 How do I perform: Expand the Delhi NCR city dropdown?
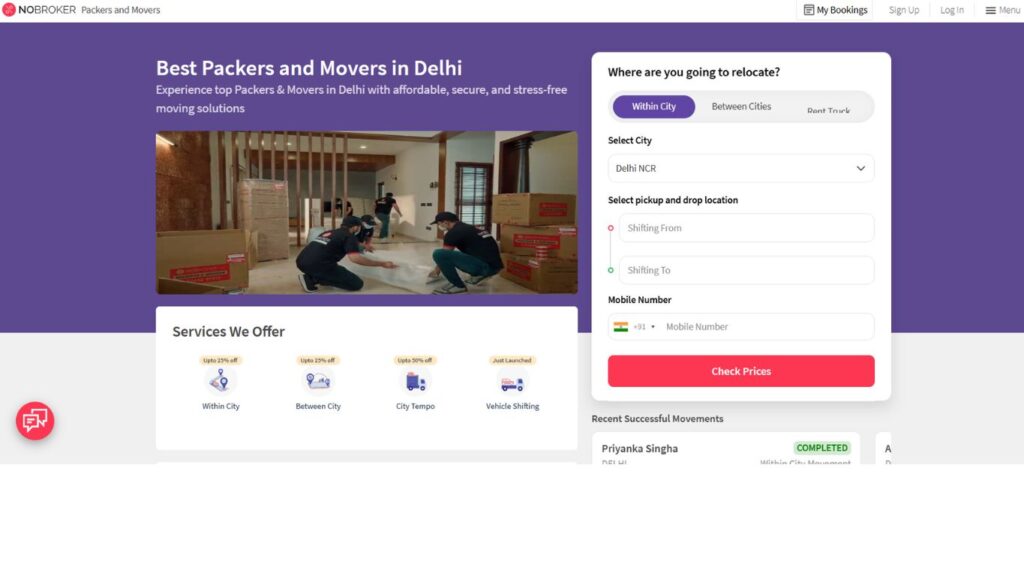[741, 168]
